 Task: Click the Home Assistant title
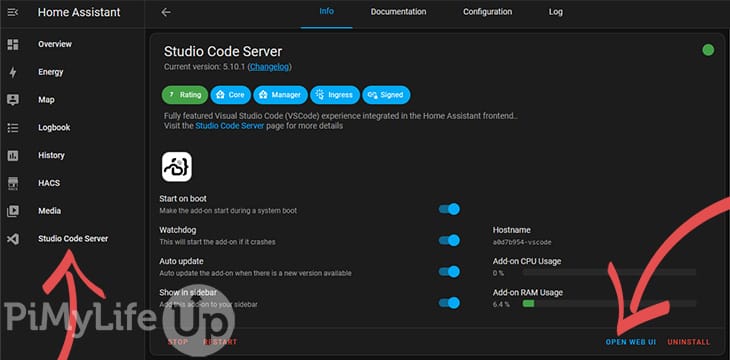79,13
